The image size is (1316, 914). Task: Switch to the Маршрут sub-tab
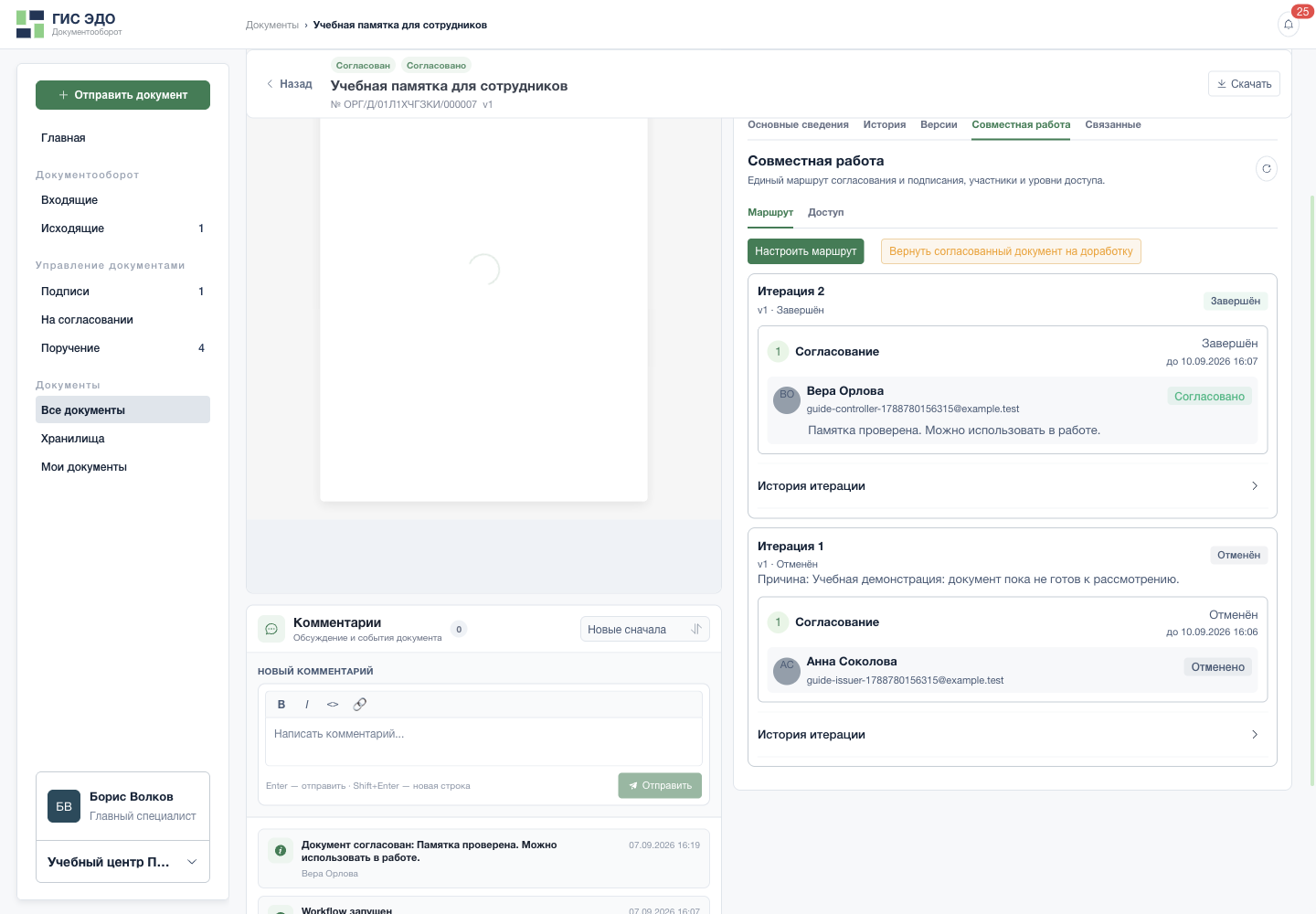click(770, 213)
